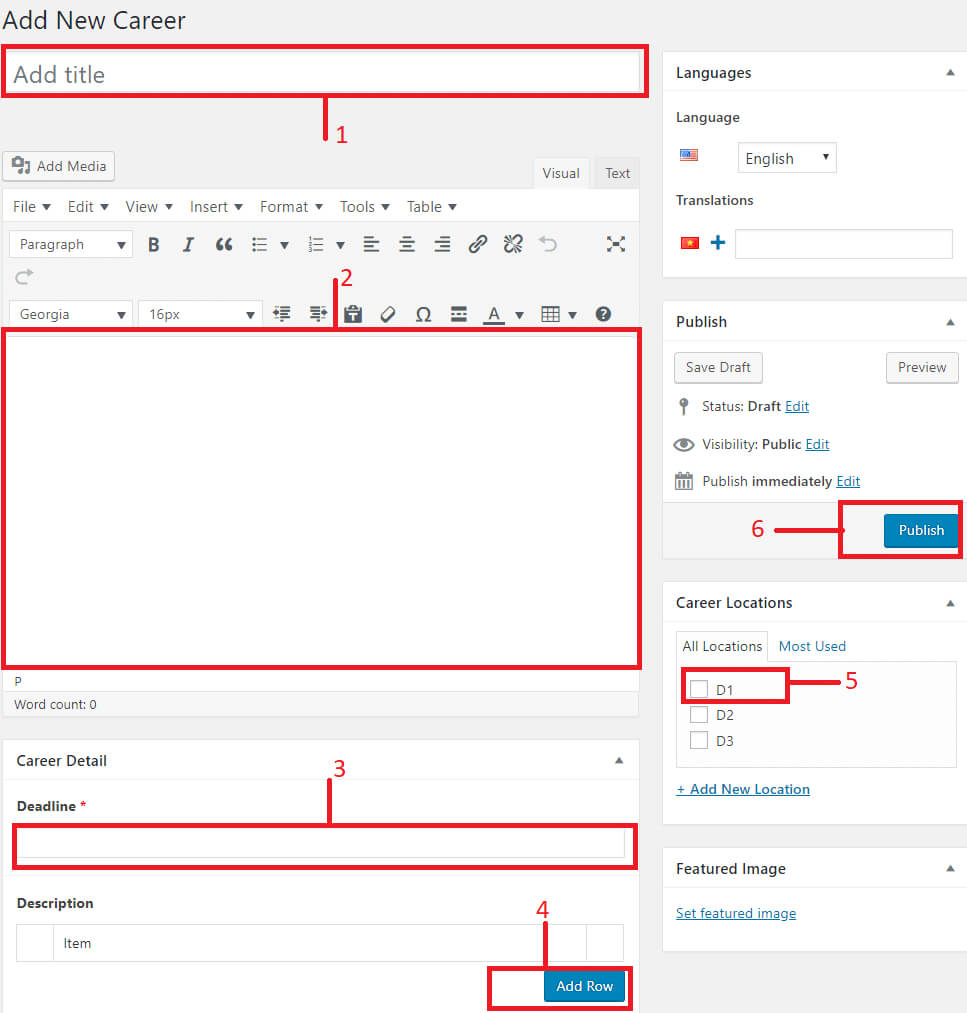Insert a blockquote
The image size is (967, 1013).
pos(224,244)
